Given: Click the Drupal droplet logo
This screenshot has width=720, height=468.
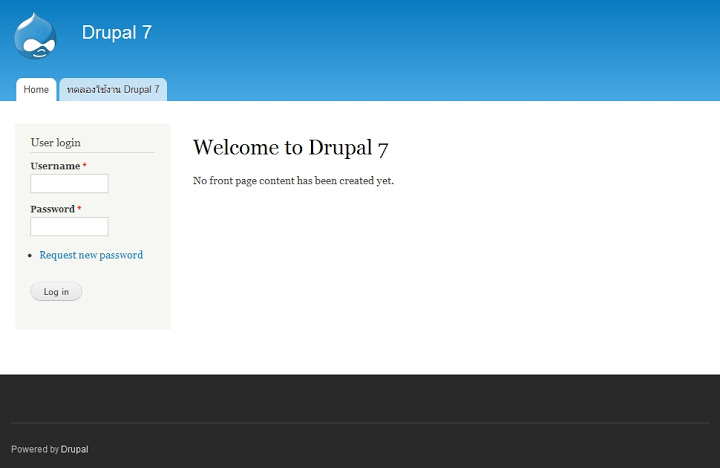Looking at the screenshot, I should pos(35,36).
